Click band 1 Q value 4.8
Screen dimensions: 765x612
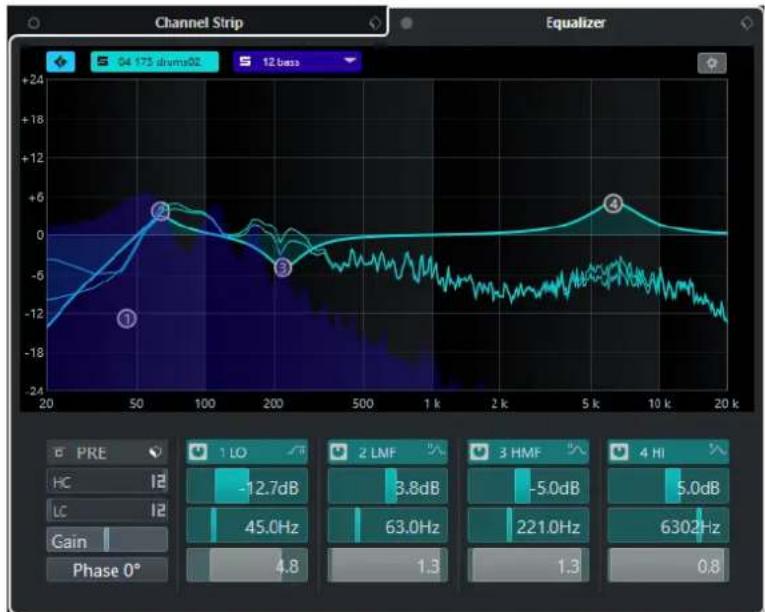click(247, 565)
